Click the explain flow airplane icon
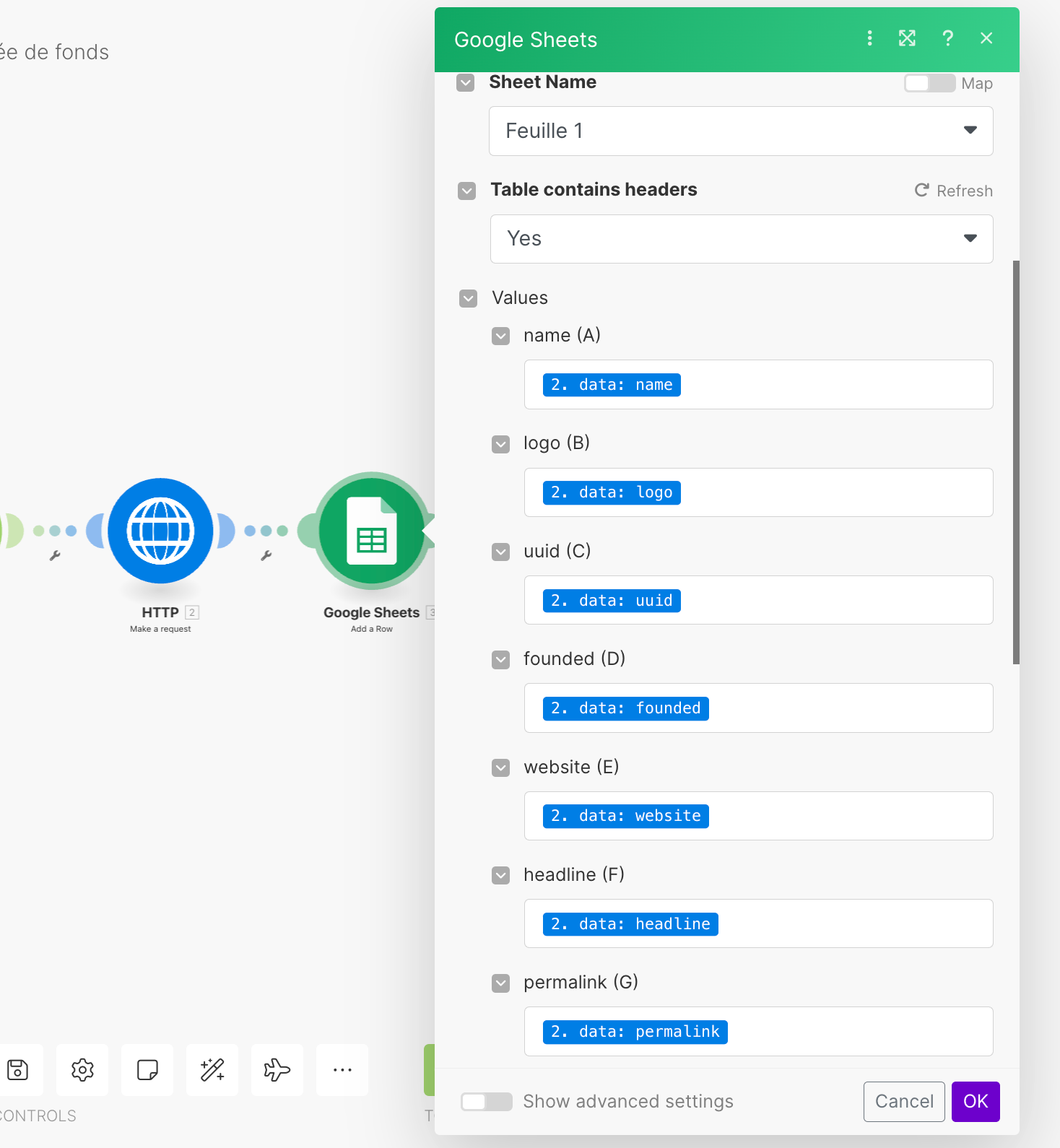Image resolution: width=1060 pixels, height=1148 pixels. pyautogui.click(x=277, y=1069)
